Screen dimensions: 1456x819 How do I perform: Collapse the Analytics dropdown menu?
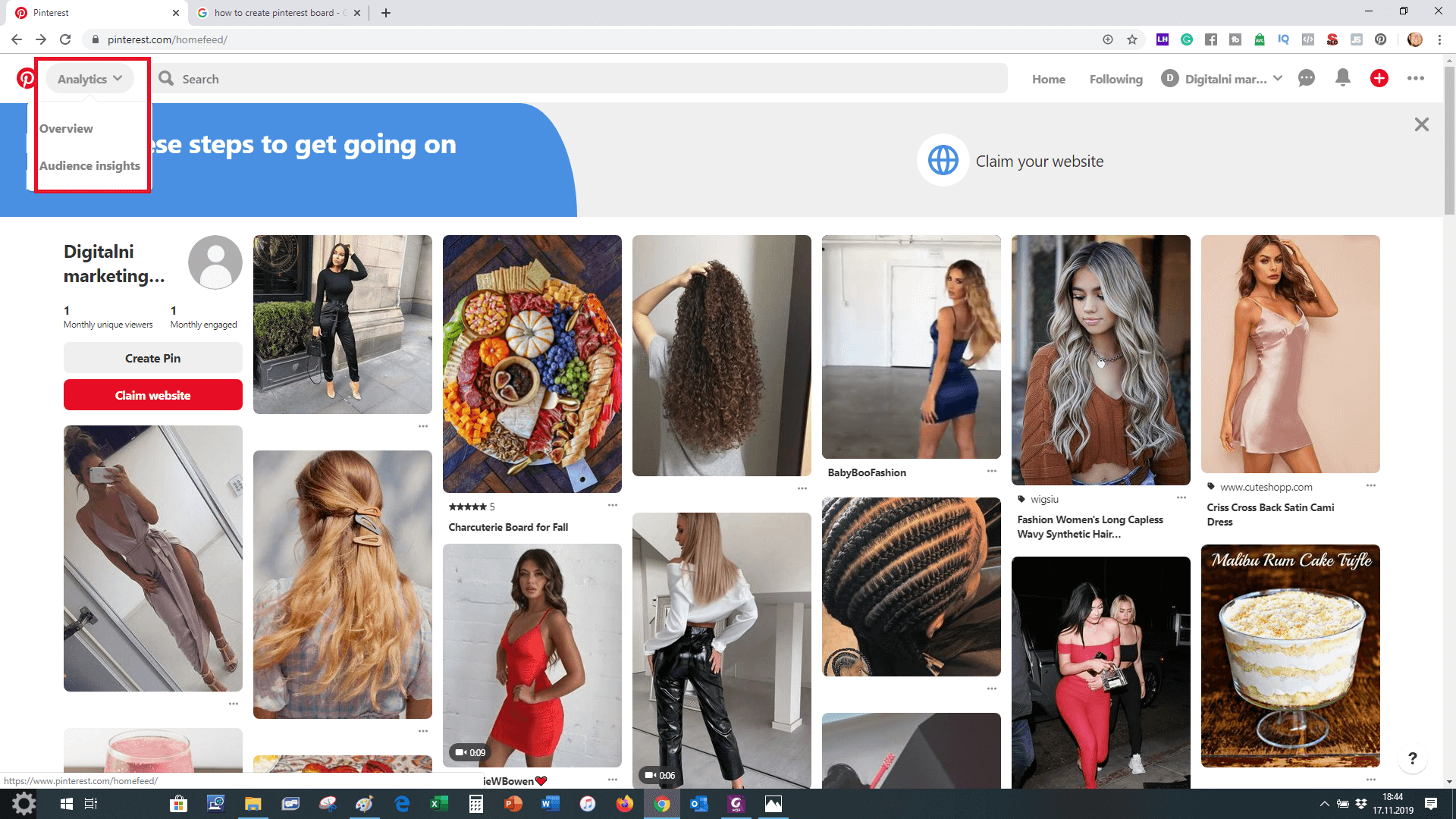[x=89, y=79]
